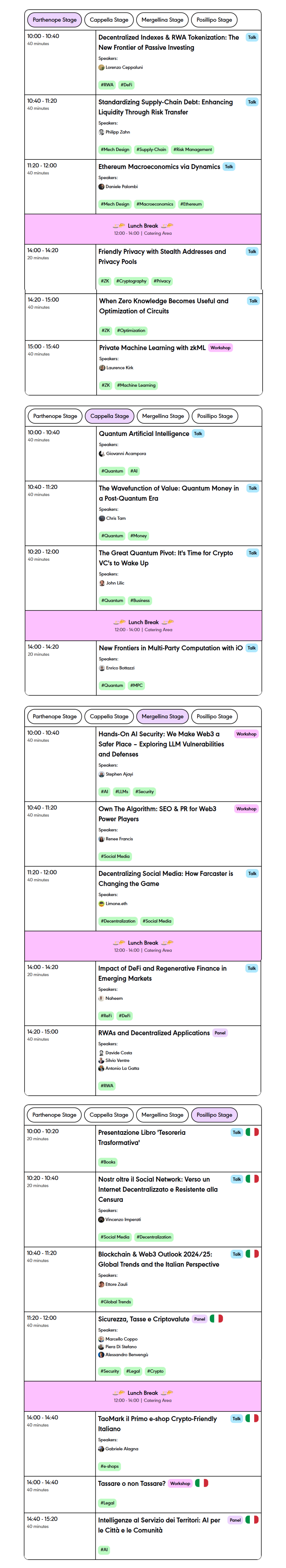Click Italian flag next to 'Tassare o non Tassare?'
The height and width of the screenshot is (1568, 286).
(202, 1483)
